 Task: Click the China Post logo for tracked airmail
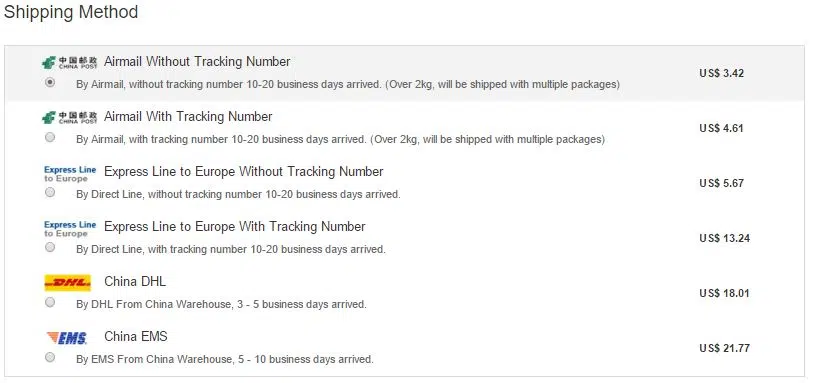(69, 118)
